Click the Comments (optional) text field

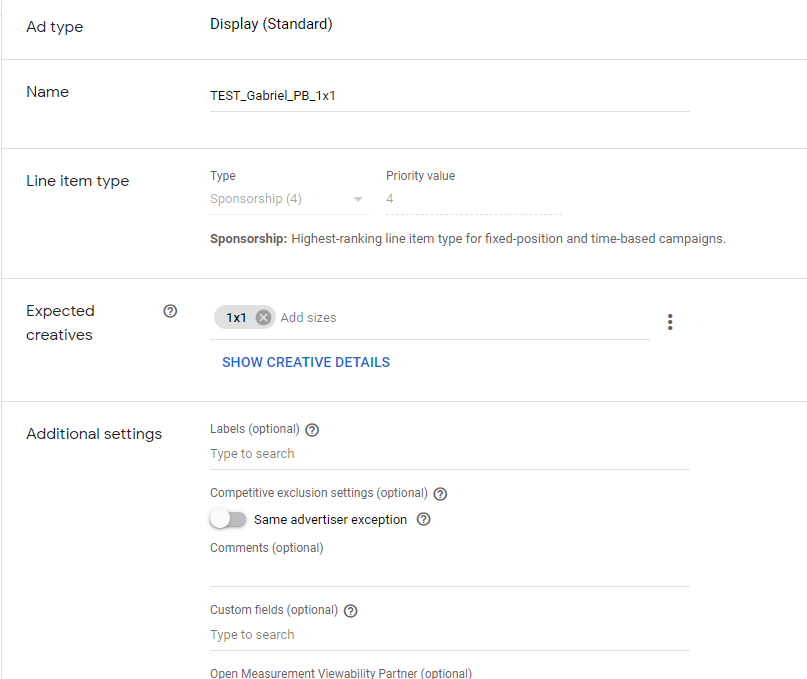pyautogui.click(x=449, y=571)
